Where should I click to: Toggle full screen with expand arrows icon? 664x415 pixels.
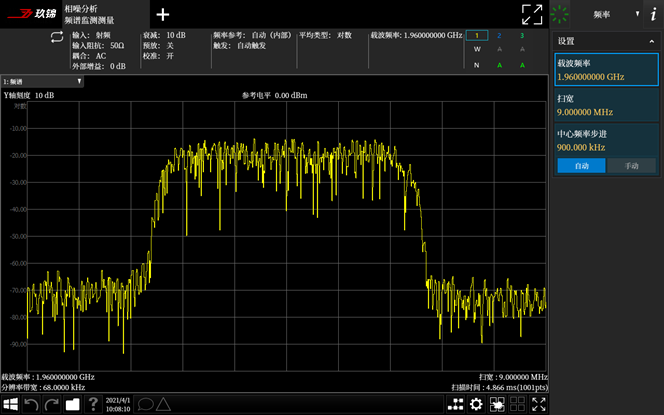pyautogui.click(x=532, y=15)
